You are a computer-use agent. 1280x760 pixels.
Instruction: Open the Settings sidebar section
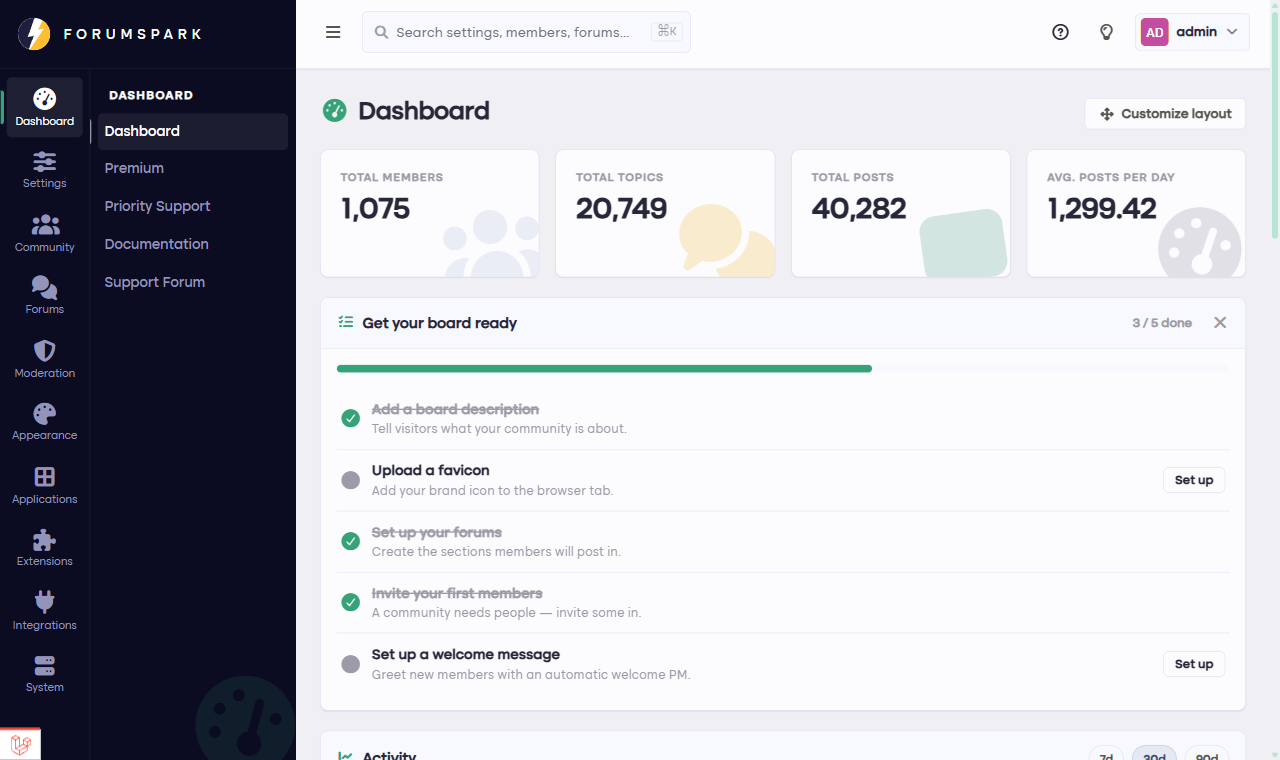(x=45, y=170)
